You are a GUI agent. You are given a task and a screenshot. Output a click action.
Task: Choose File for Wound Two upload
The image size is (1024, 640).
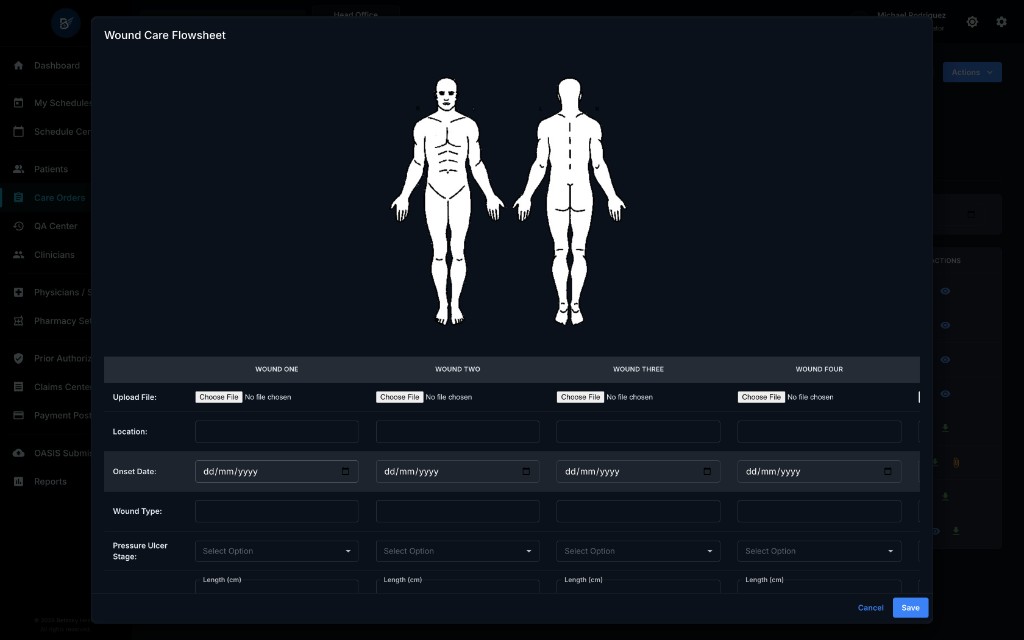tap(400, 397)
